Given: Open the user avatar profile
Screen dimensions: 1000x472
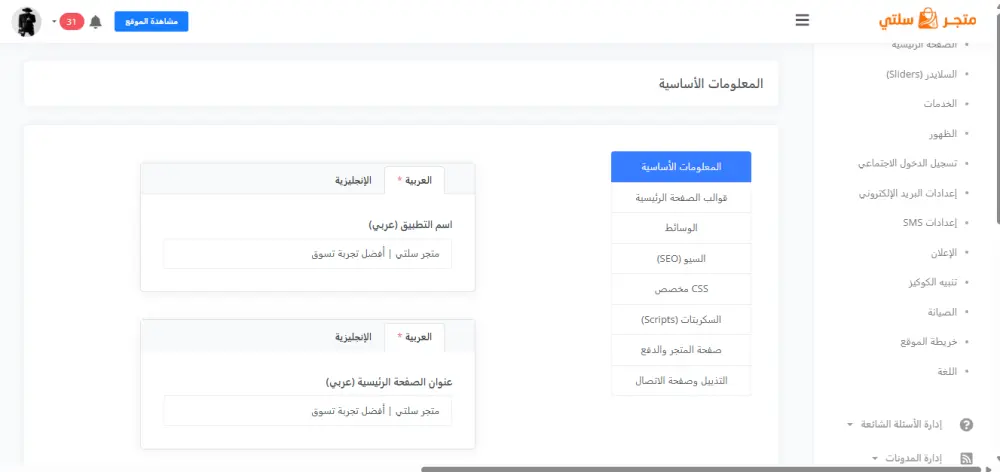Looking at the screenshot, I should point(27,22).
